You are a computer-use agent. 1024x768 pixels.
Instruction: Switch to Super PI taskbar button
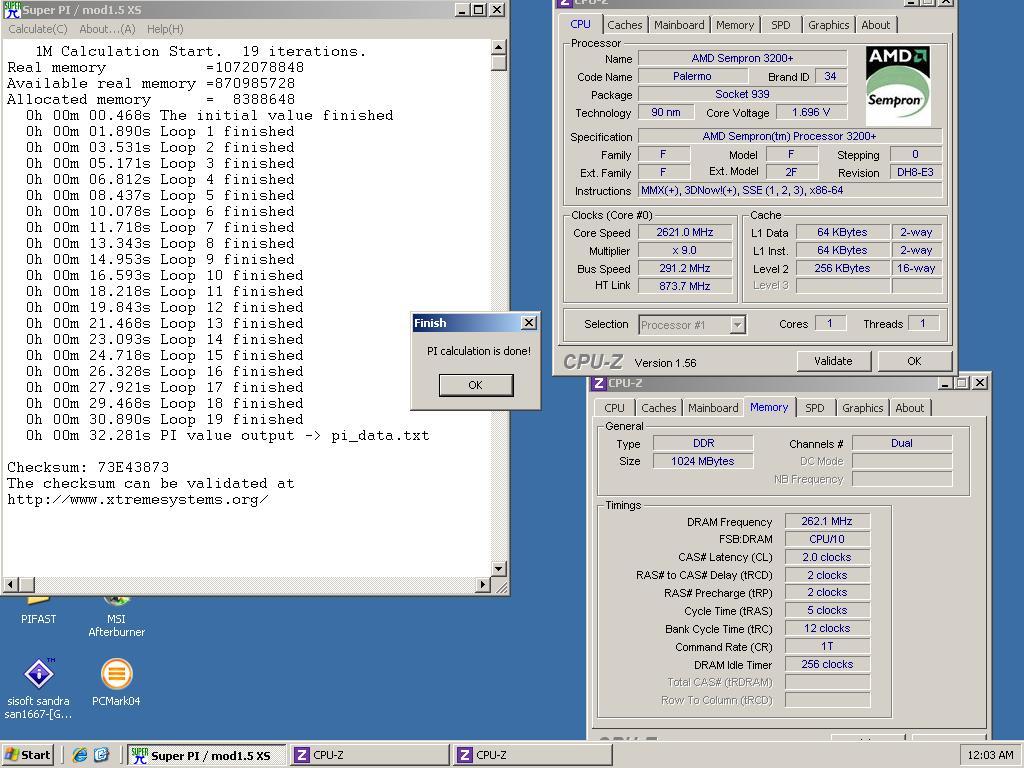click(x=206, y=756)
